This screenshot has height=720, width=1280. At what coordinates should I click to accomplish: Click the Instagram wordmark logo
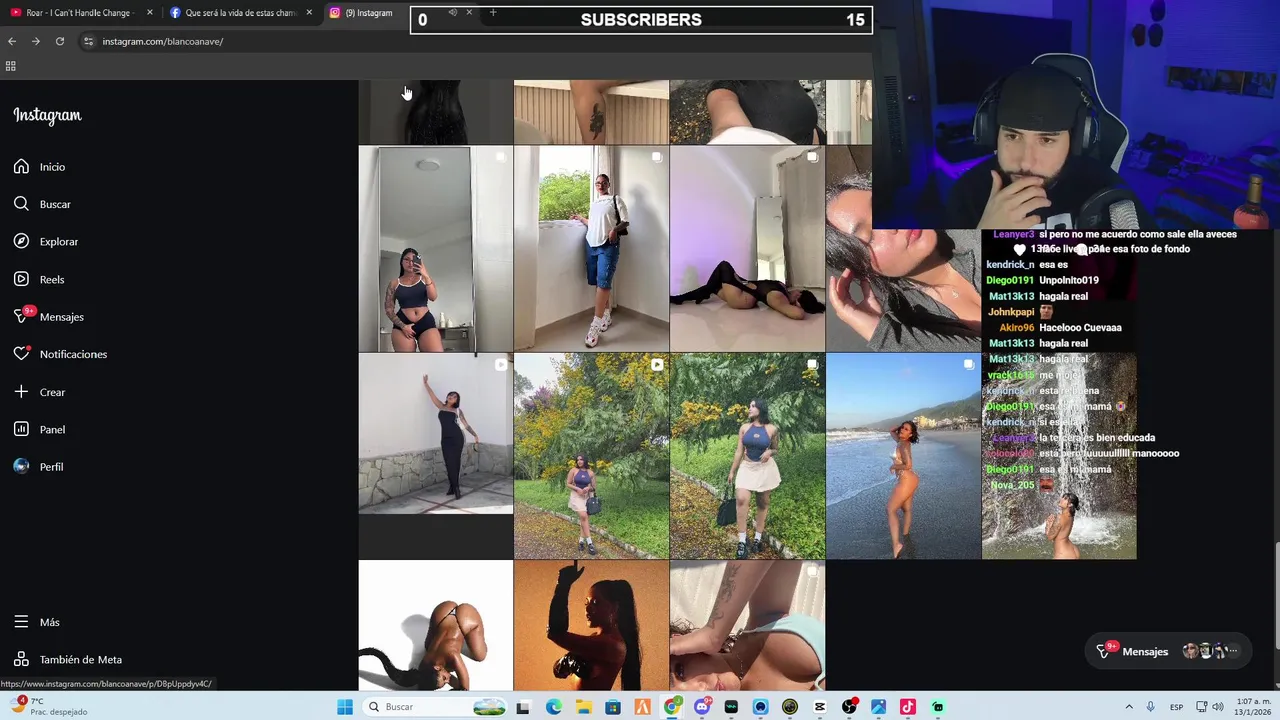coord(47,115)
